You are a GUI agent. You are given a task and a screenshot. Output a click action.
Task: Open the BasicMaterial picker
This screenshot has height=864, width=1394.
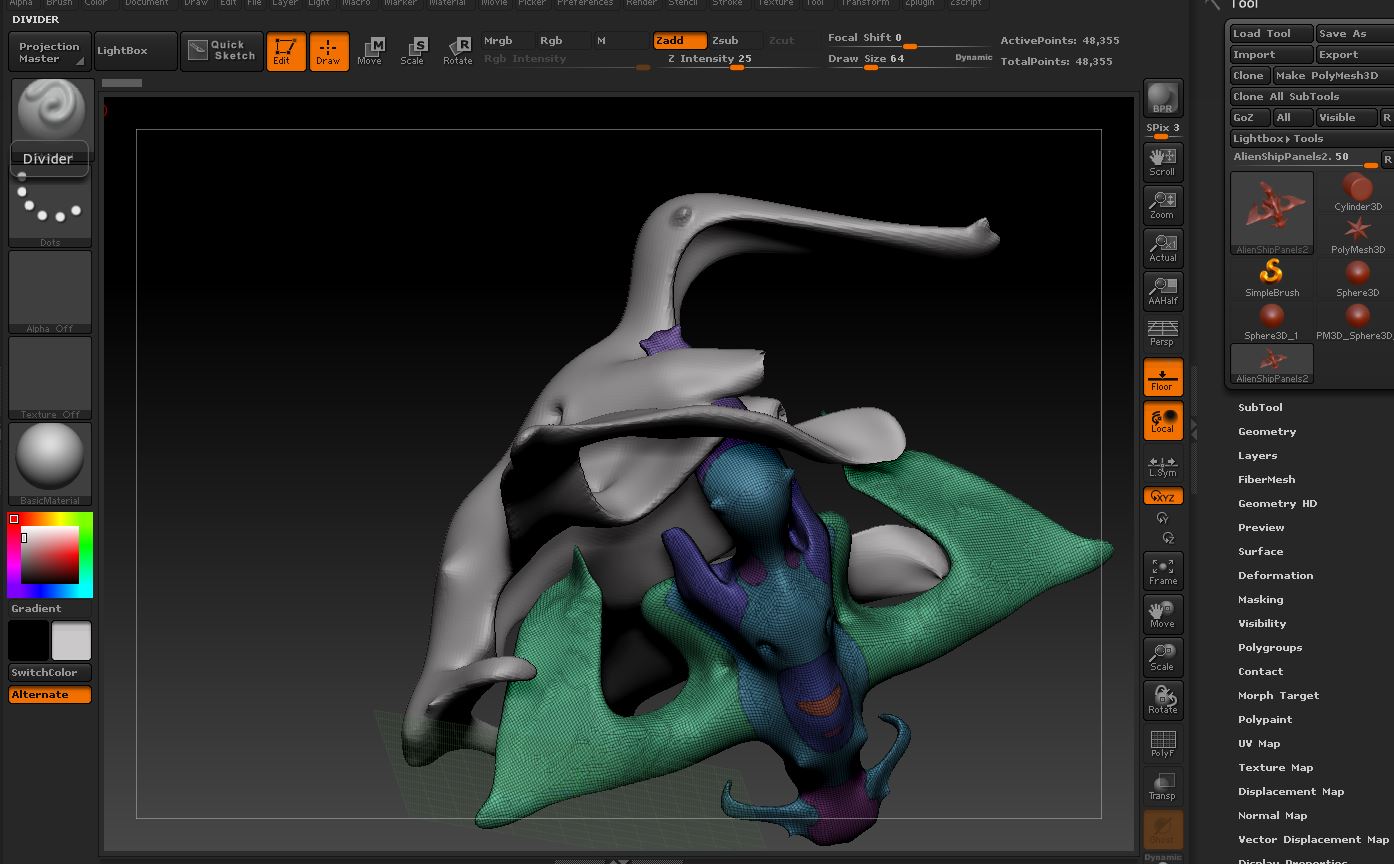pyautogui.click(x=50, y=463)
